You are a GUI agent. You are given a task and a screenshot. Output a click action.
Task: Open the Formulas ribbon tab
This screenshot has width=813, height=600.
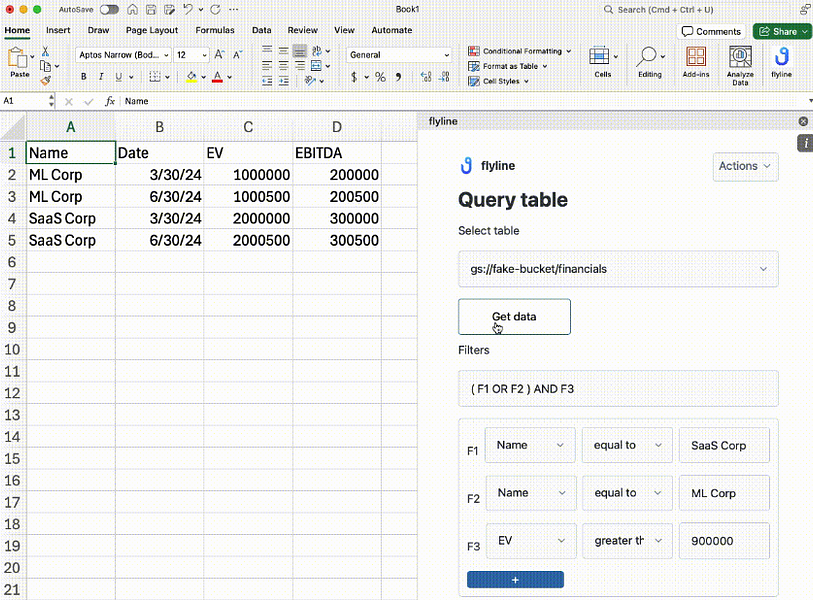pos(215,30)
